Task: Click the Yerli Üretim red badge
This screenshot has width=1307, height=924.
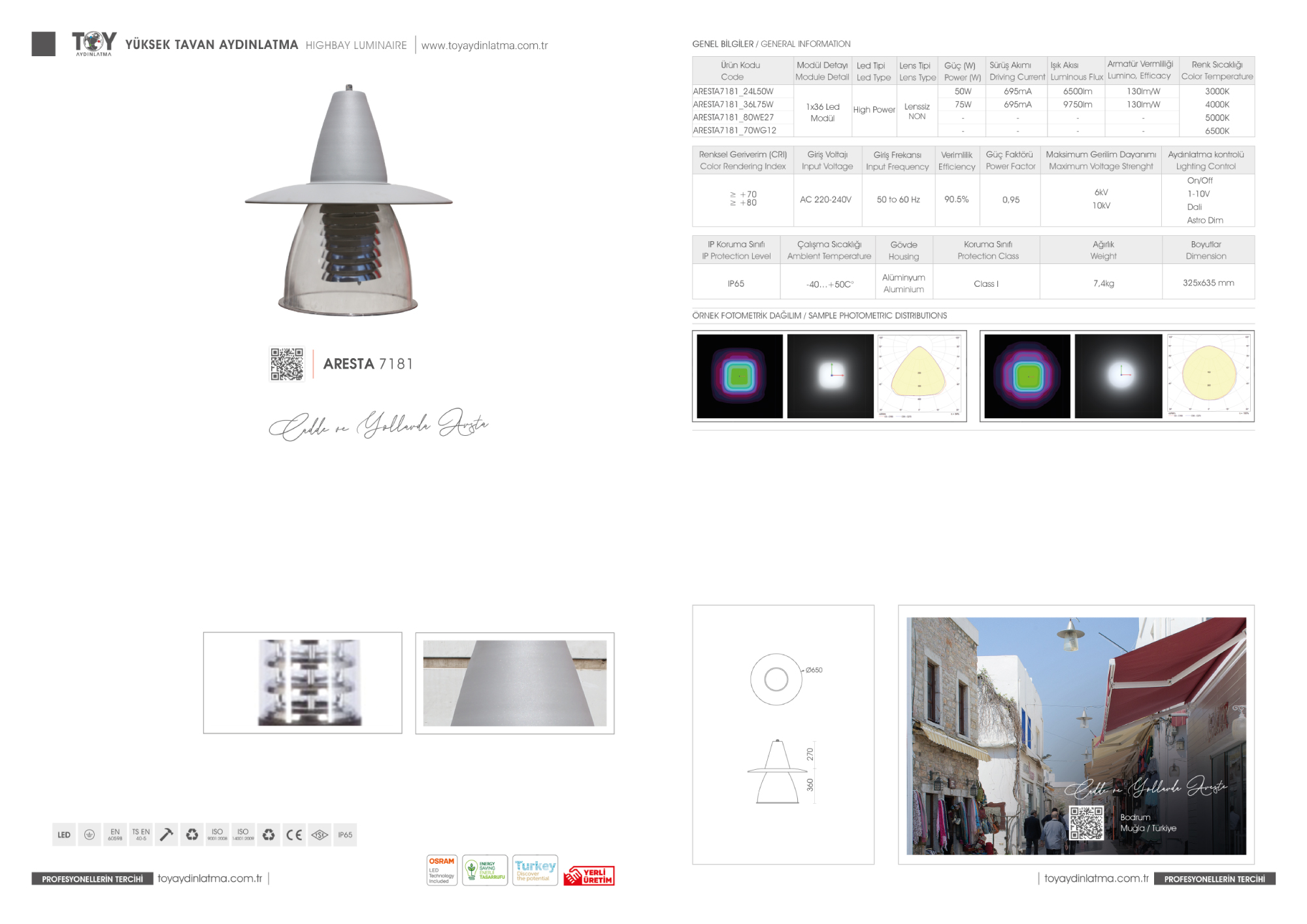Action: point(590,876)
